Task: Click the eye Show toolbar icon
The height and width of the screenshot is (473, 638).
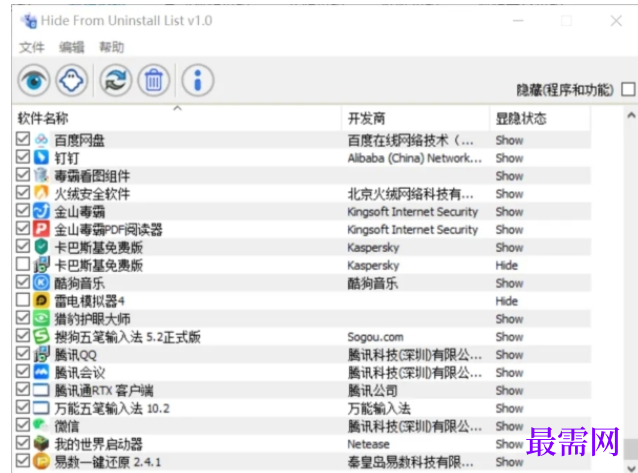Action: [34, 80]
